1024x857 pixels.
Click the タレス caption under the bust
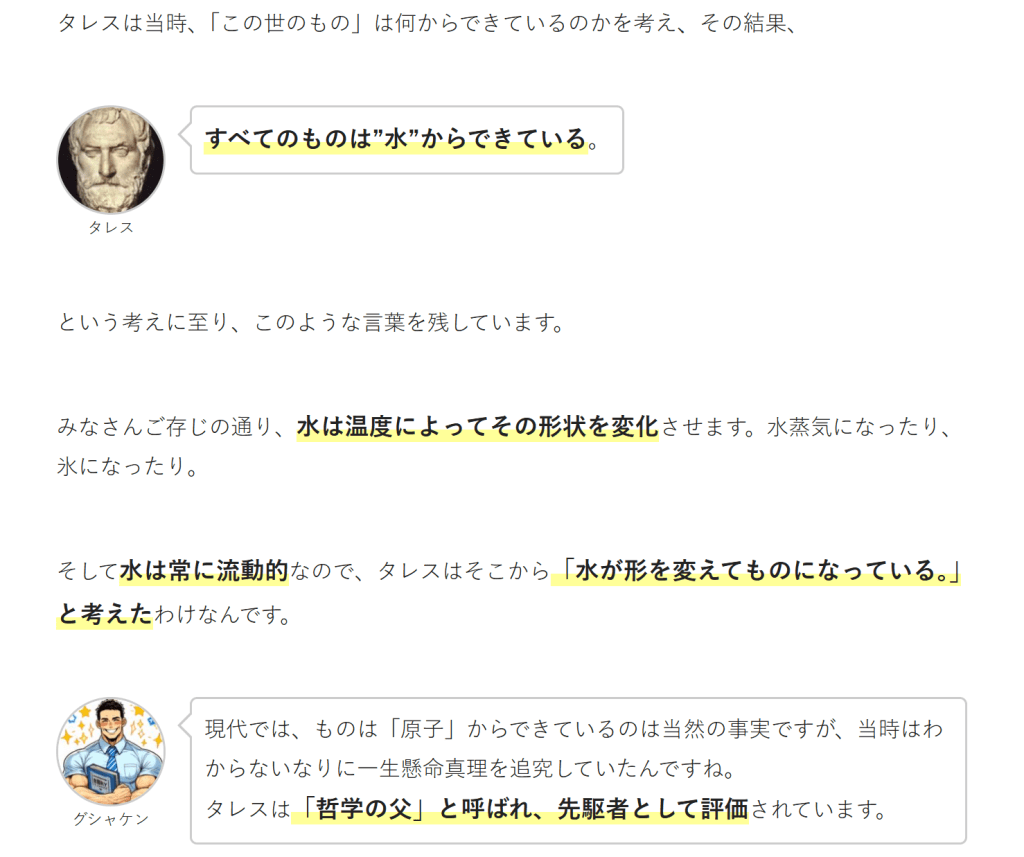111,227
